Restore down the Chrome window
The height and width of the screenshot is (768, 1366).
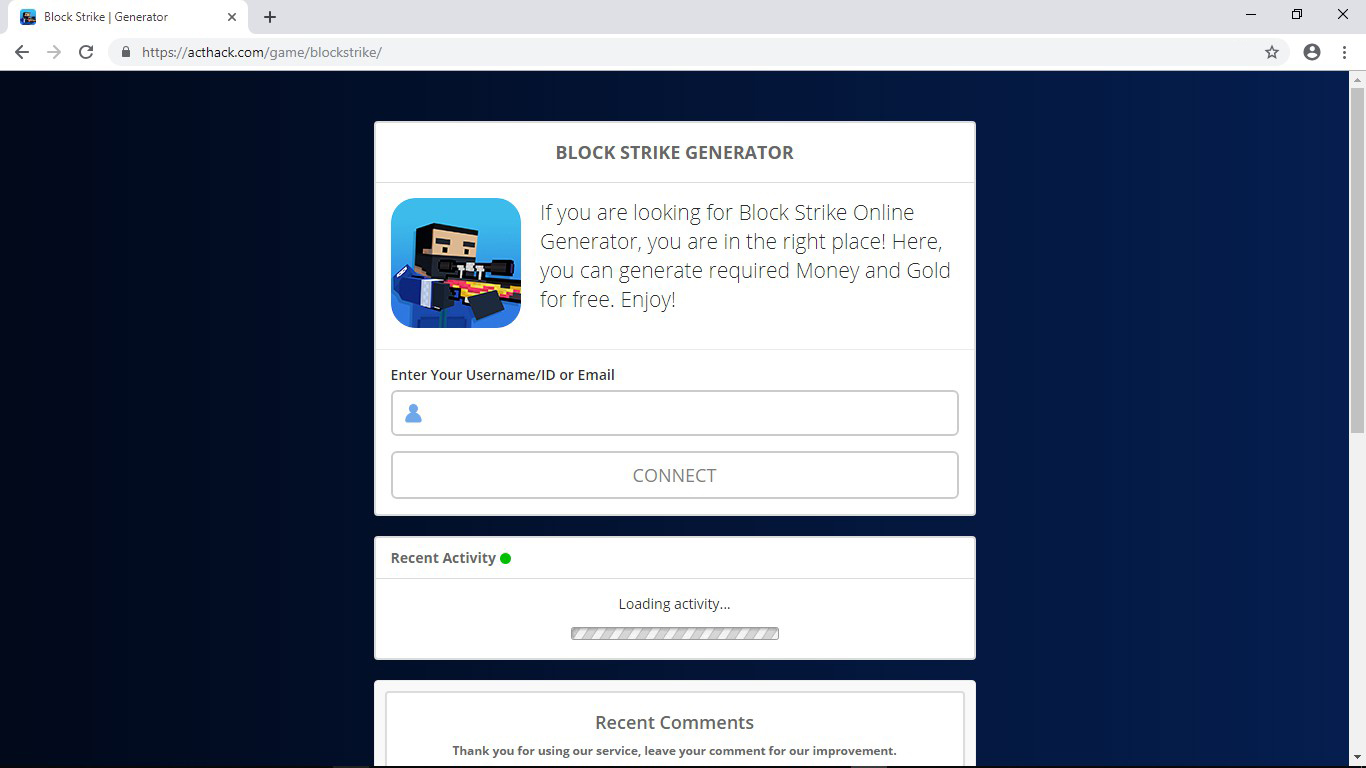point(1297,15)
